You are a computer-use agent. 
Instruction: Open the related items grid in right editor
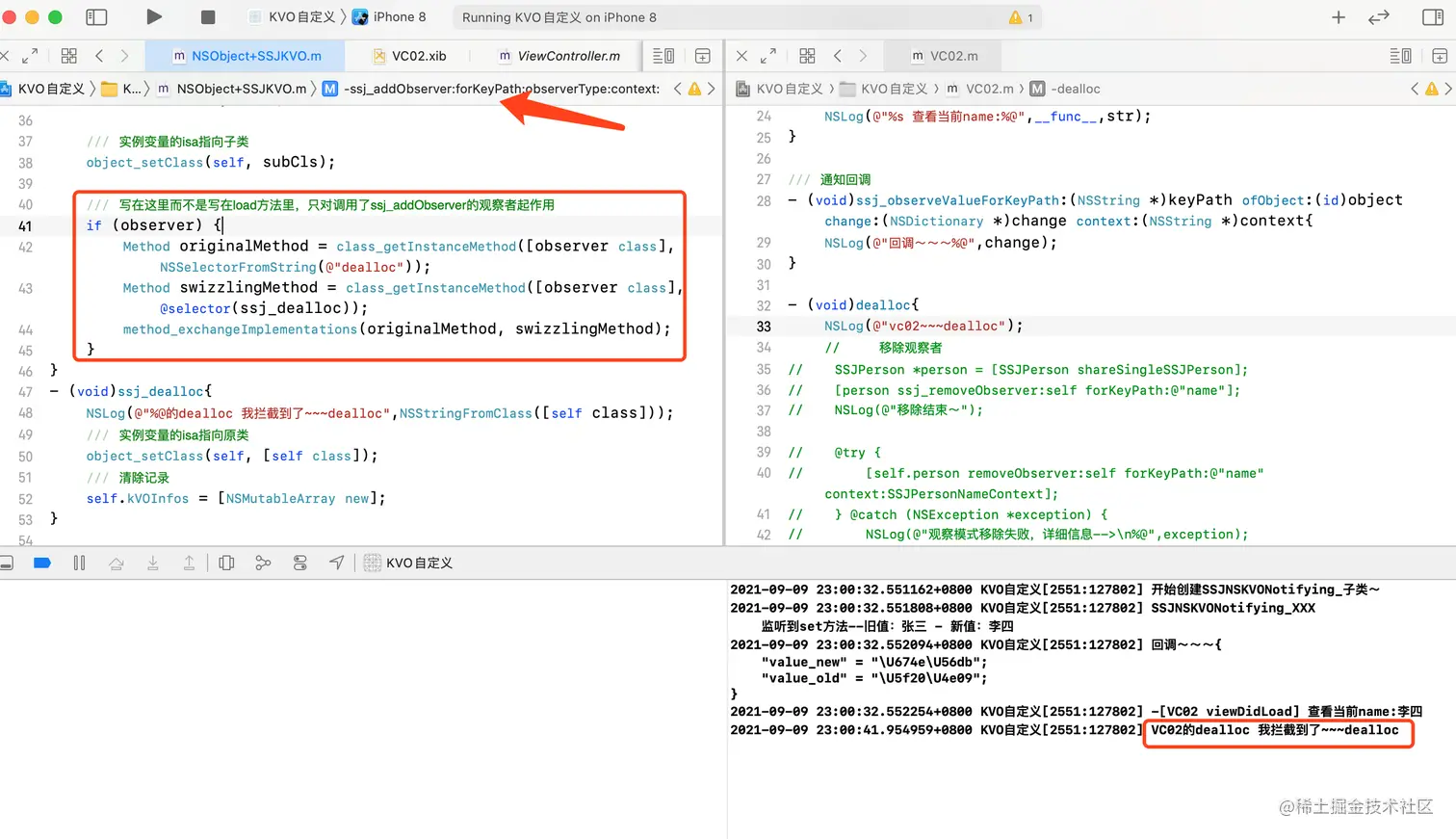[x=807, y=56]
